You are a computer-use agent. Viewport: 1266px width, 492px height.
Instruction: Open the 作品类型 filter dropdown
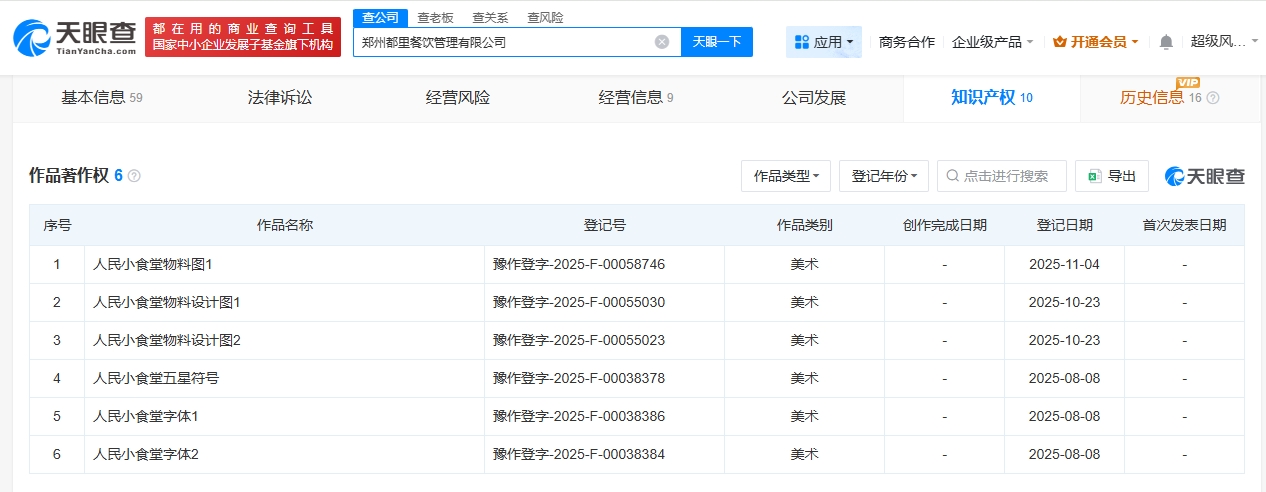[x=786, y=176]
